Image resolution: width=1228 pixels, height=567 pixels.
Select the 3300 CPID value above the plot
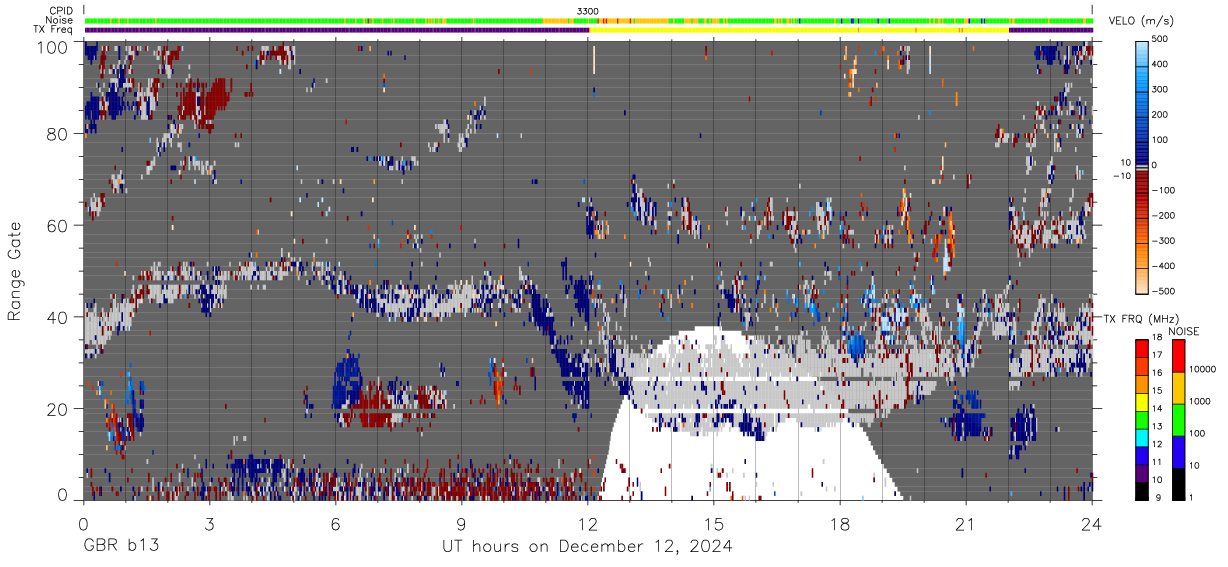588,11
